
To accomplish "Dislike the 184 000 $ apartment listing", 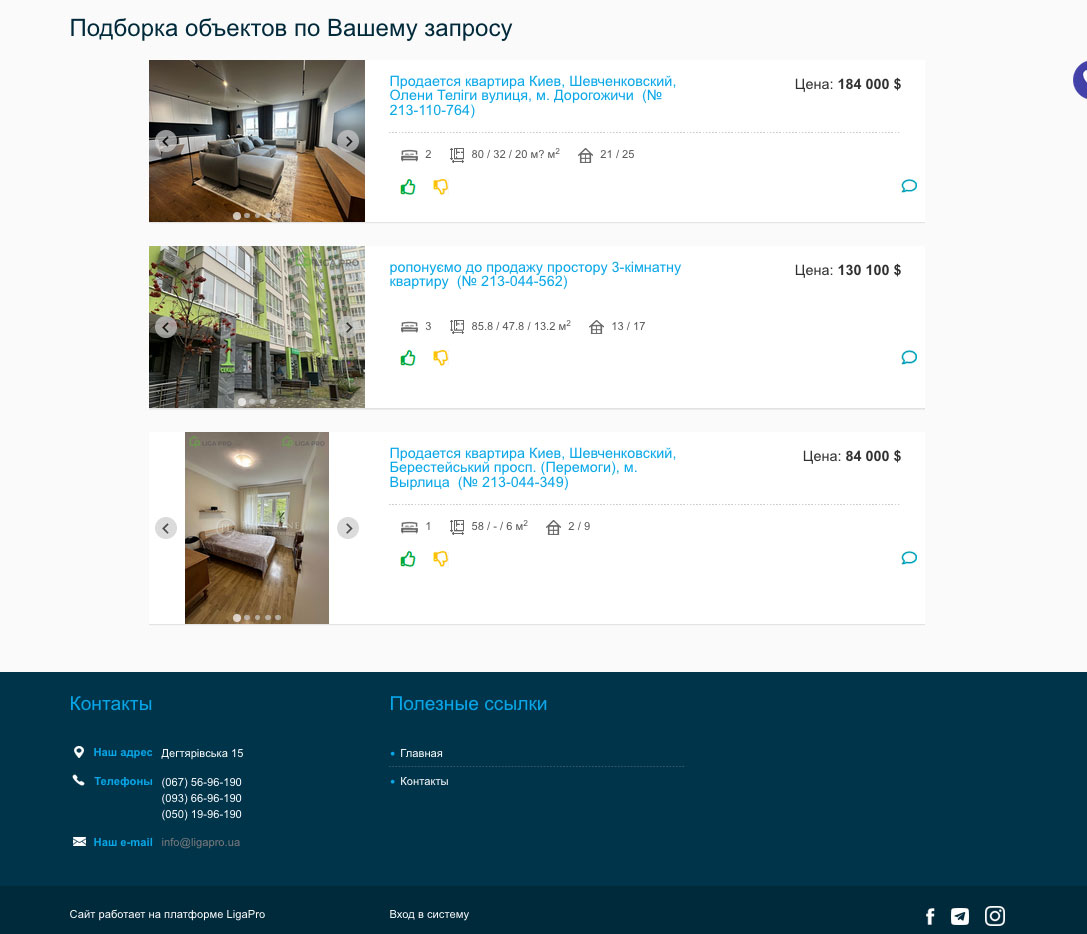I will pyautogui.click(x=441, y=187).
